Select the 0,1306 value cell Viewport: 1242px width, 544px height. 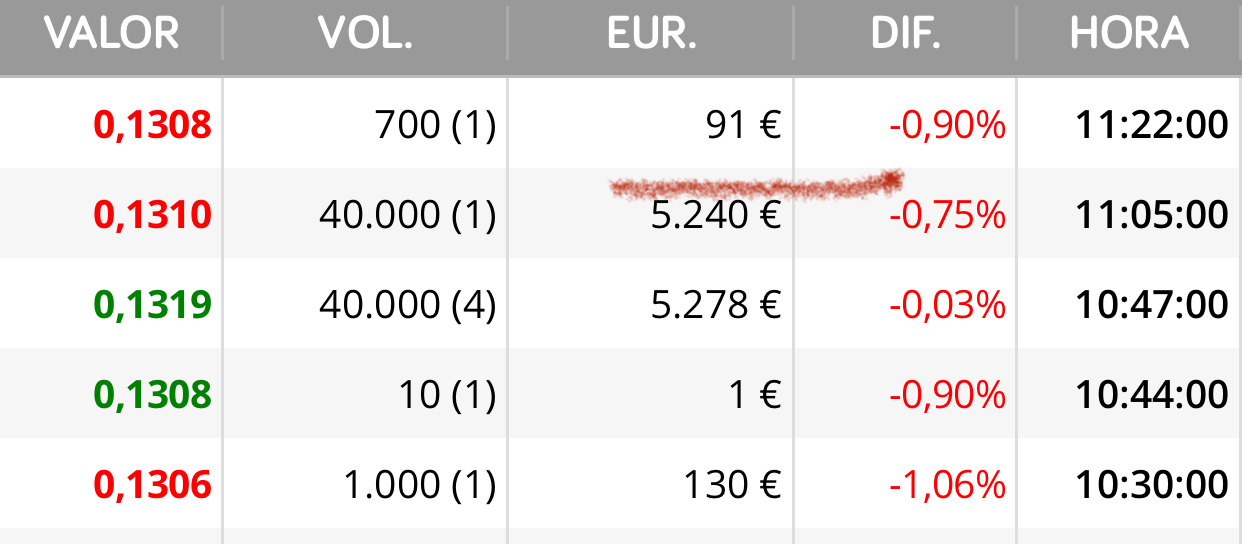click(x=153, y=485)
